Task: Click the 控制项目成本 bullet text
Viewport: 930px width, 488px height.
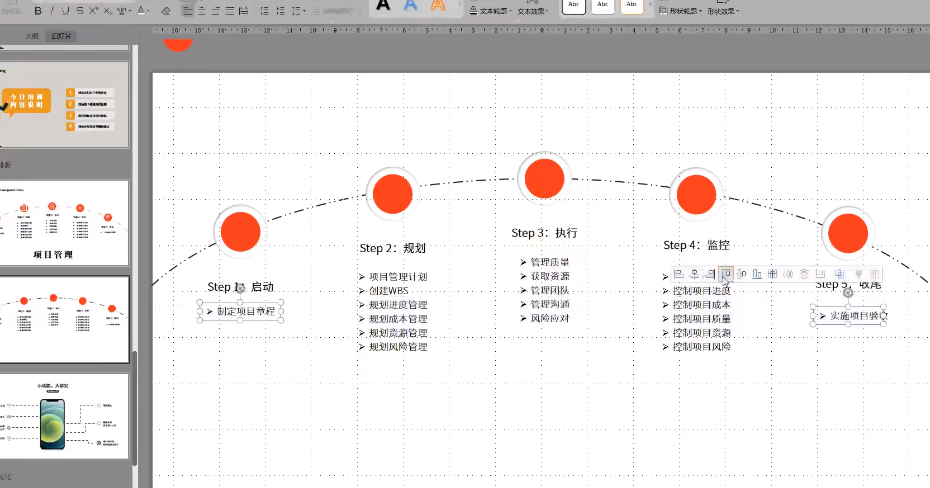Action: pos(702,305)
